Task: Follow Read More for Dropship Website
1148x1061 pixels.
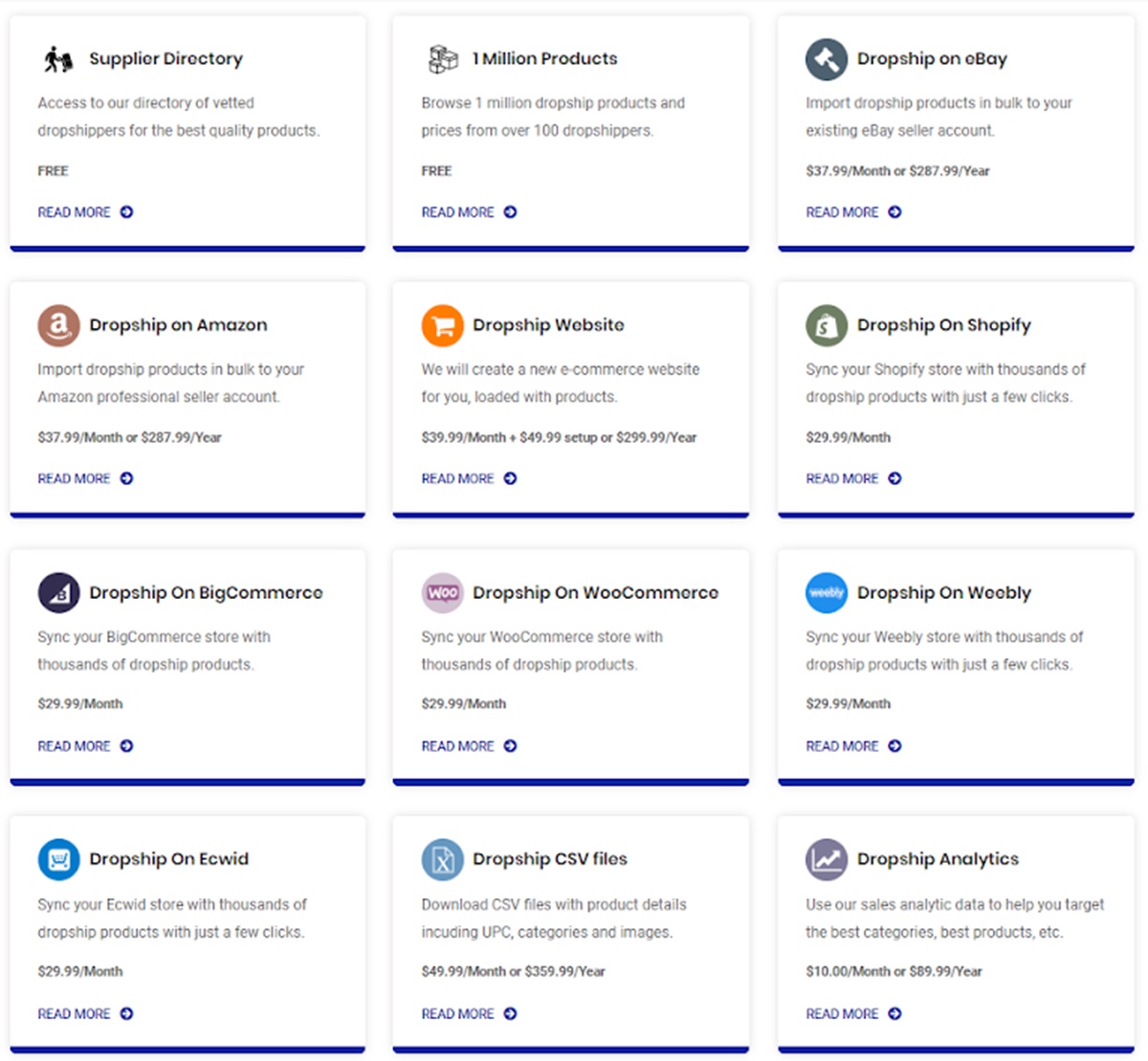Action: tap(458, 478)
